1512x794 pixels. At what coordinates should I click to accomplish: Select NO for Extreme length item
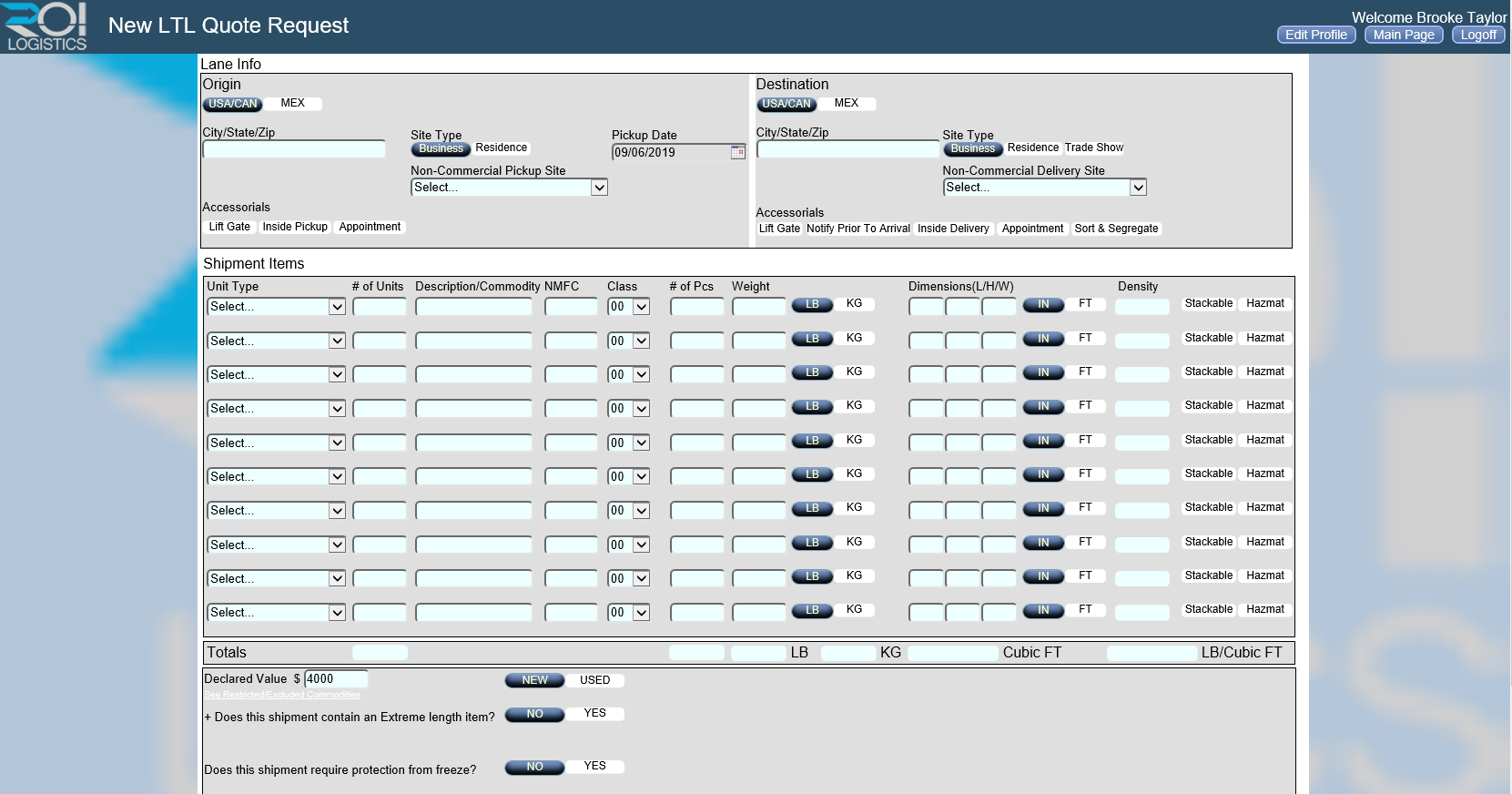pos(534,714)
